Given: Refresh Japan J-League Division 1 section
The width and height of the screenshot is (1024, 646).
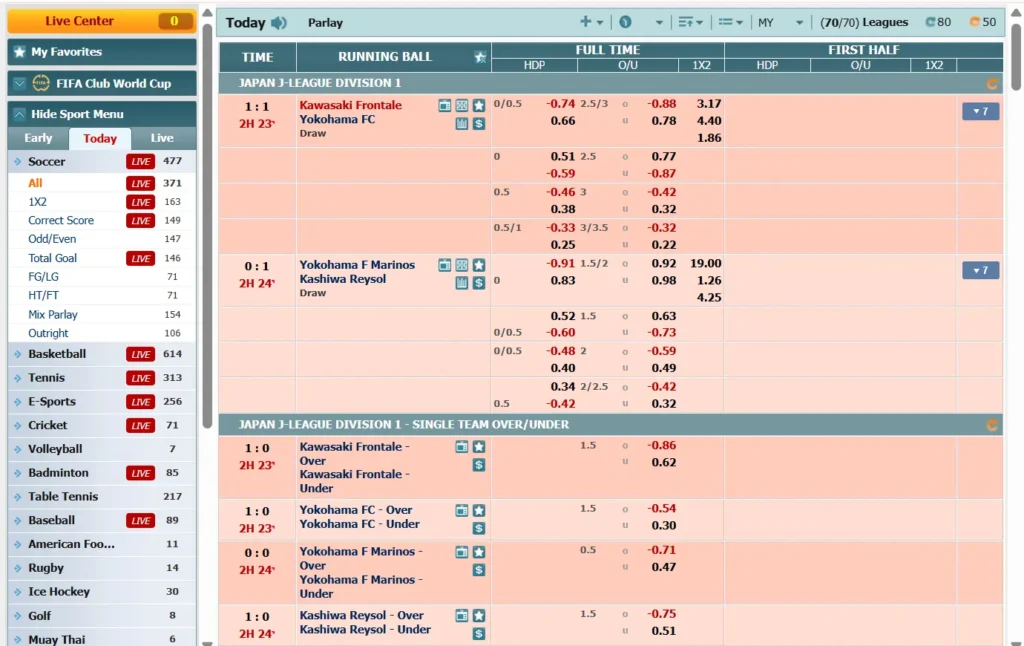Looking at the screenshot, I should click(x=991, y=84).
